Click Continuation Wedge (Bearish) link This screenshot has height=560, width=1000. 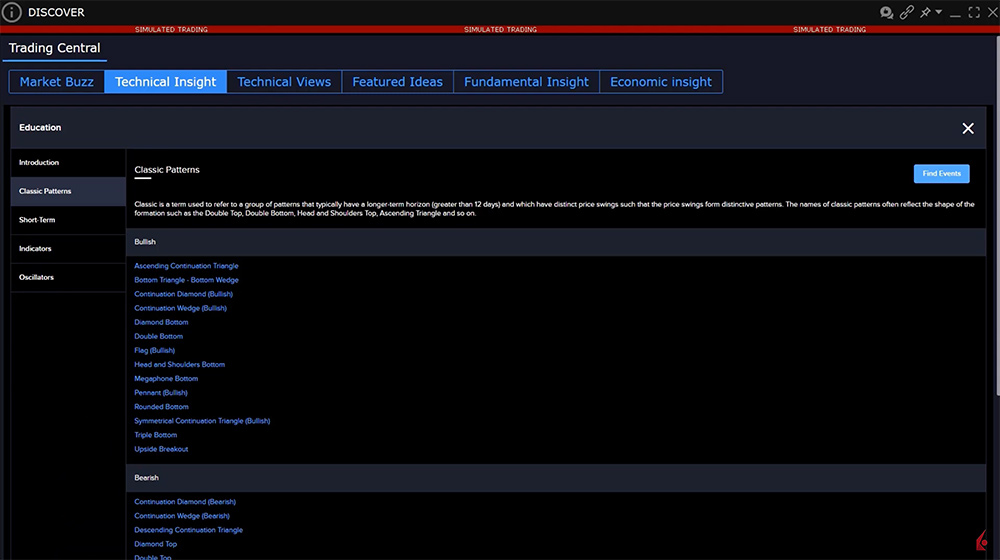(182, 516)
